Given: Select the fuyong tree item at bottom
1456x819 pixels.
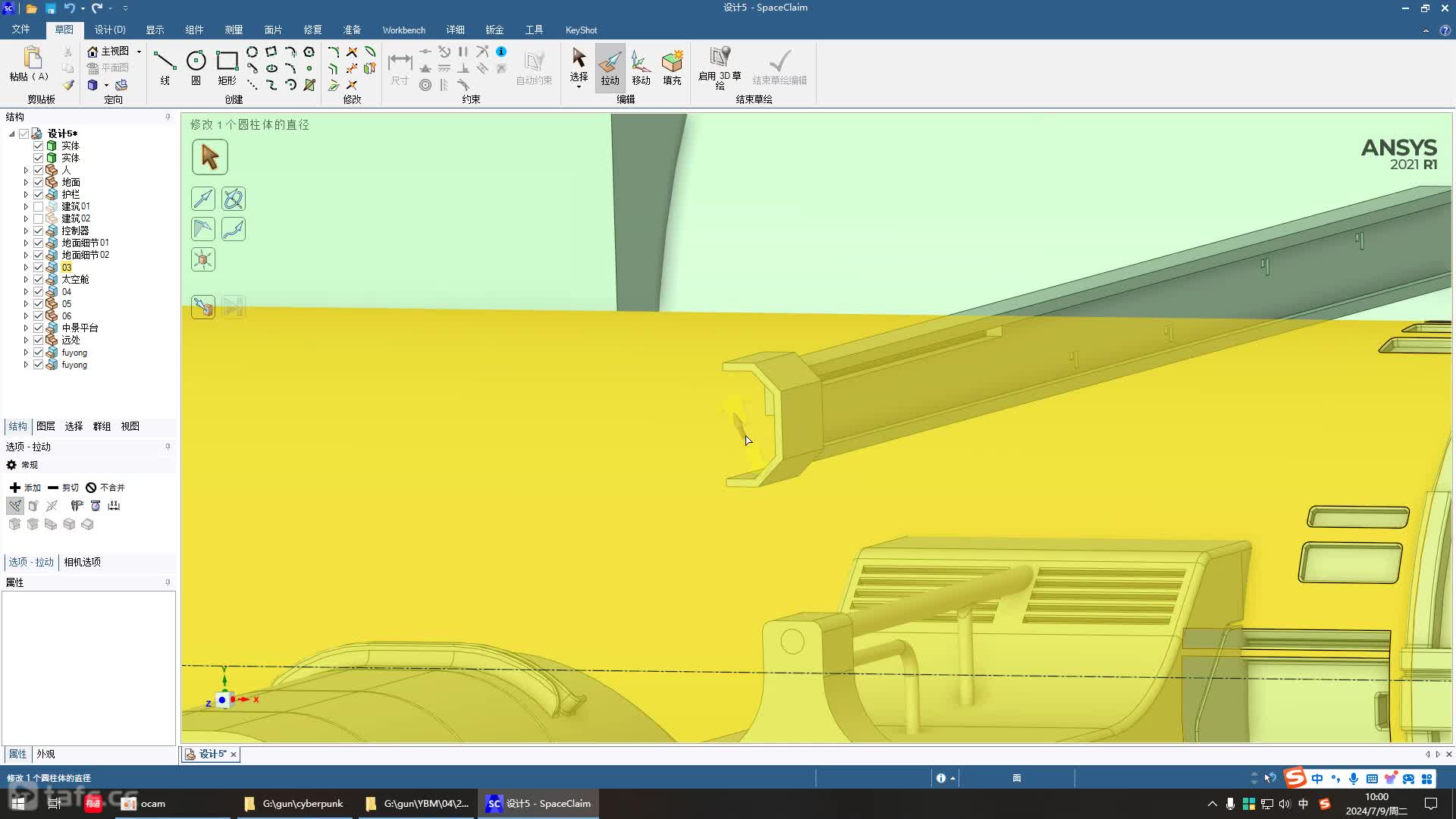Looking at the screenshot, I should (74, 365).
